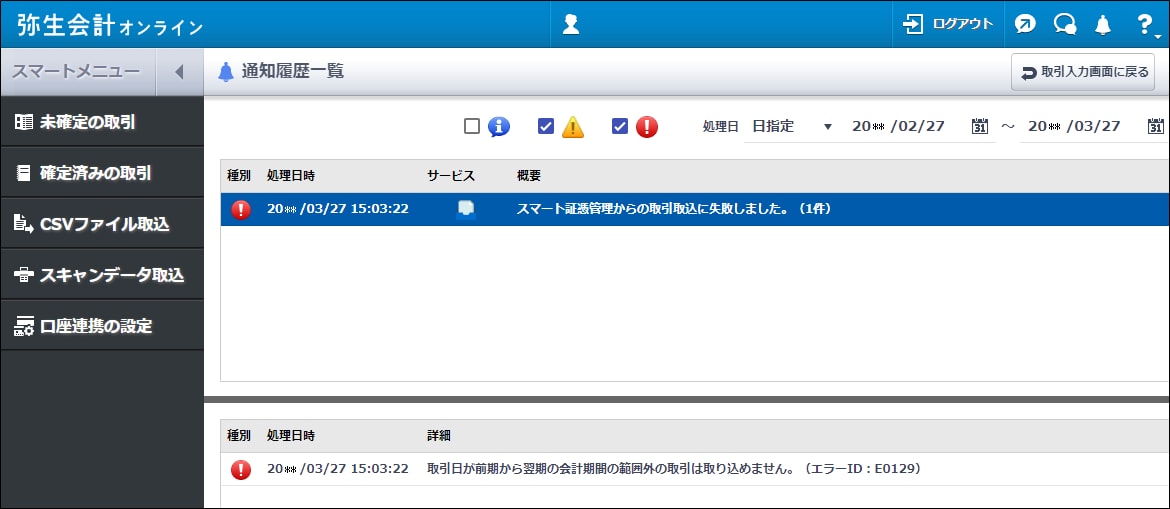
Task: Open 口座連携の設定 menu item
Action: (x=101, y=325)
